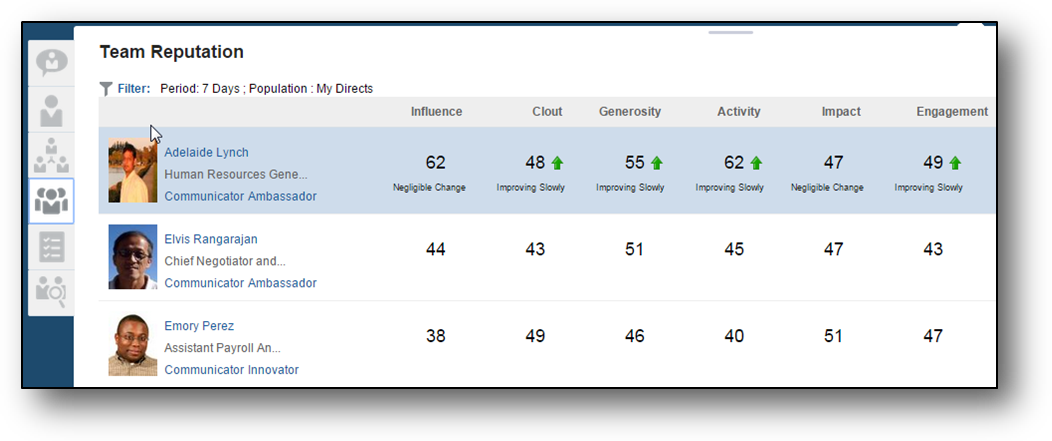Open Elvis Rangarajan's profile link
The height and width of the screenshot is (441, 1052).
click(212, 240)
